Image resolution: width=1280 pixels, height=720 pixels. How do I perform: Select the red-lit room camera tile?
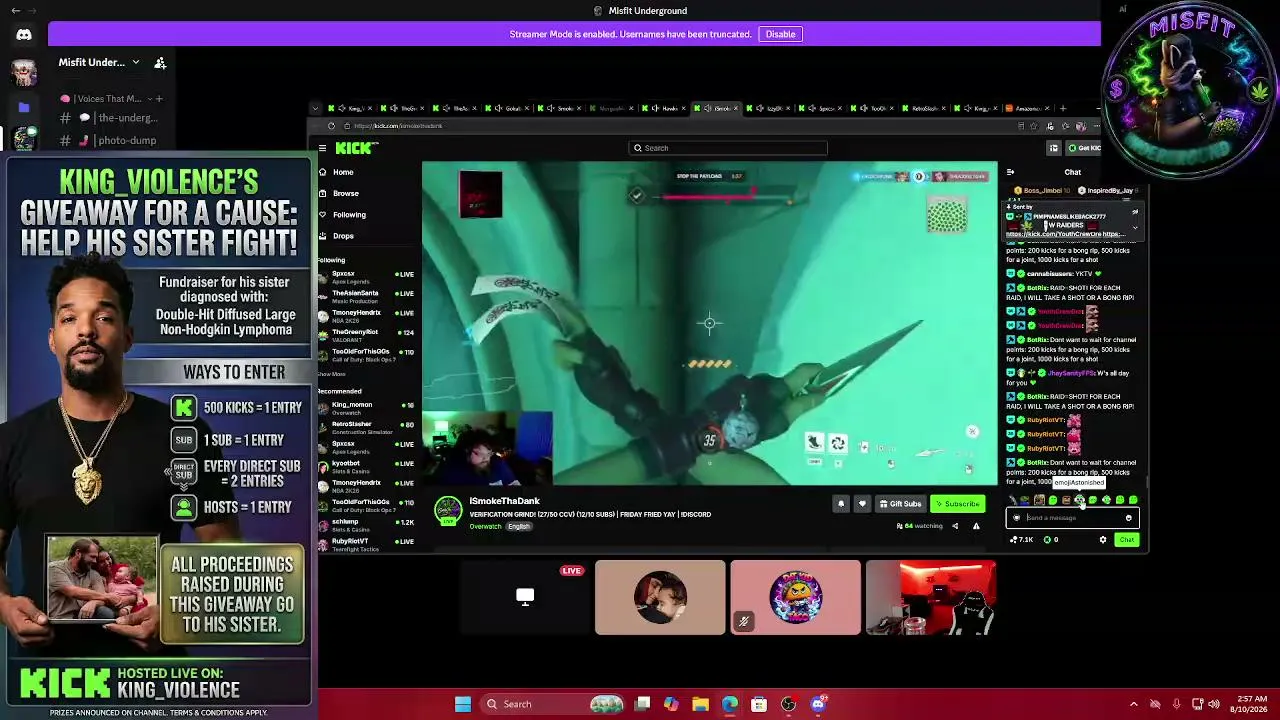[x=930, y=598]
